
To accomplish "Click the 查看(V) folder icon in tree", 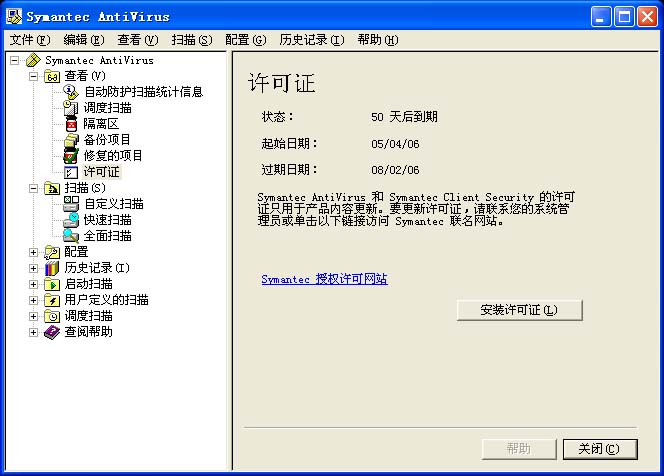I will [52, 76].
